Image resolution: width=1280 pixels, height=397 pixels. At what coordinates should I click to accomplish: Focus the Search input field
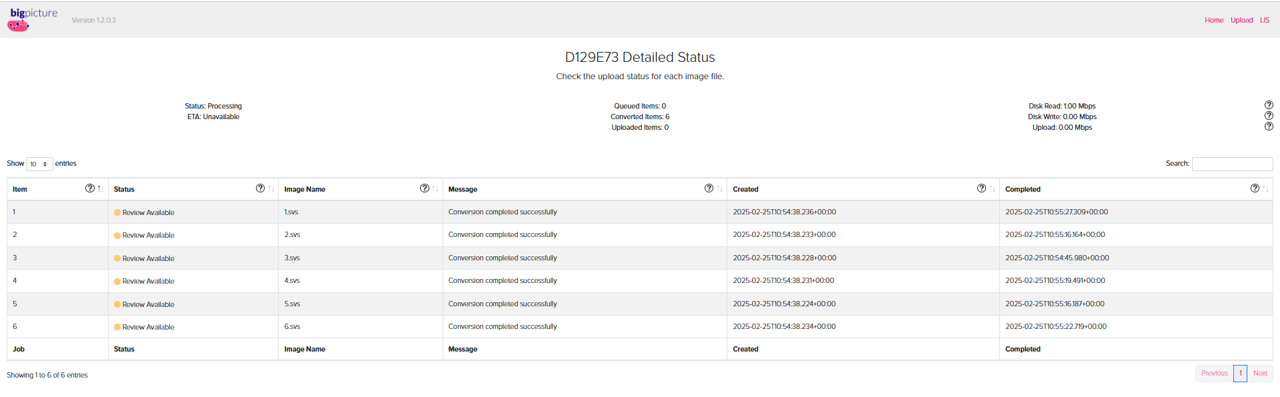click(1232, 164)
